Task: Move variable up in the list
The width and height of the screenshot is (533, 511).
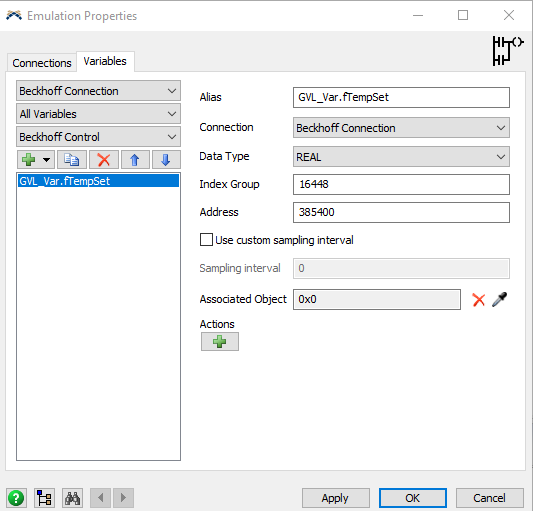Action: pos(135,159)
